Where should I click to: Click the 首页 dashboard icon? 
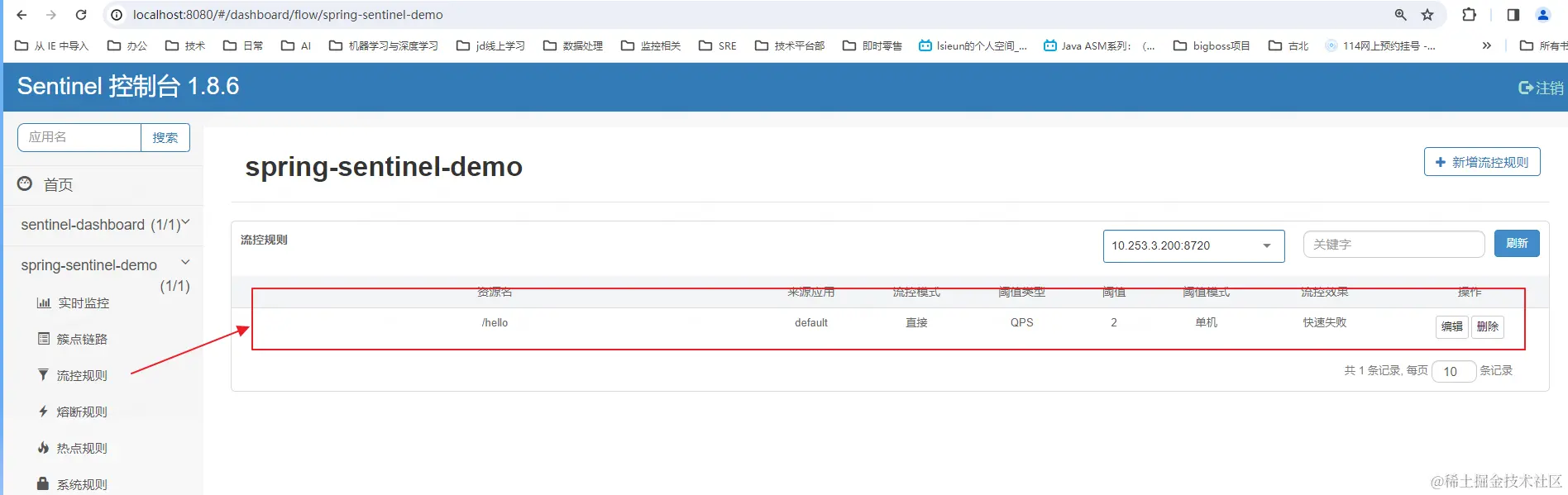tap(25, 183)
